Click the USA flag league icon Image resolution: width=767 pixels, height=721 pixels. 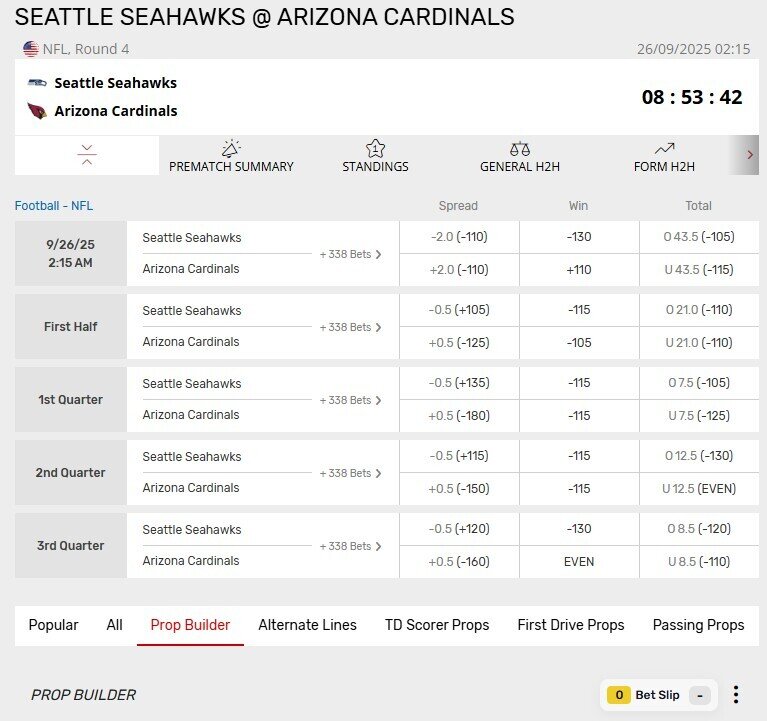[31, 49]
